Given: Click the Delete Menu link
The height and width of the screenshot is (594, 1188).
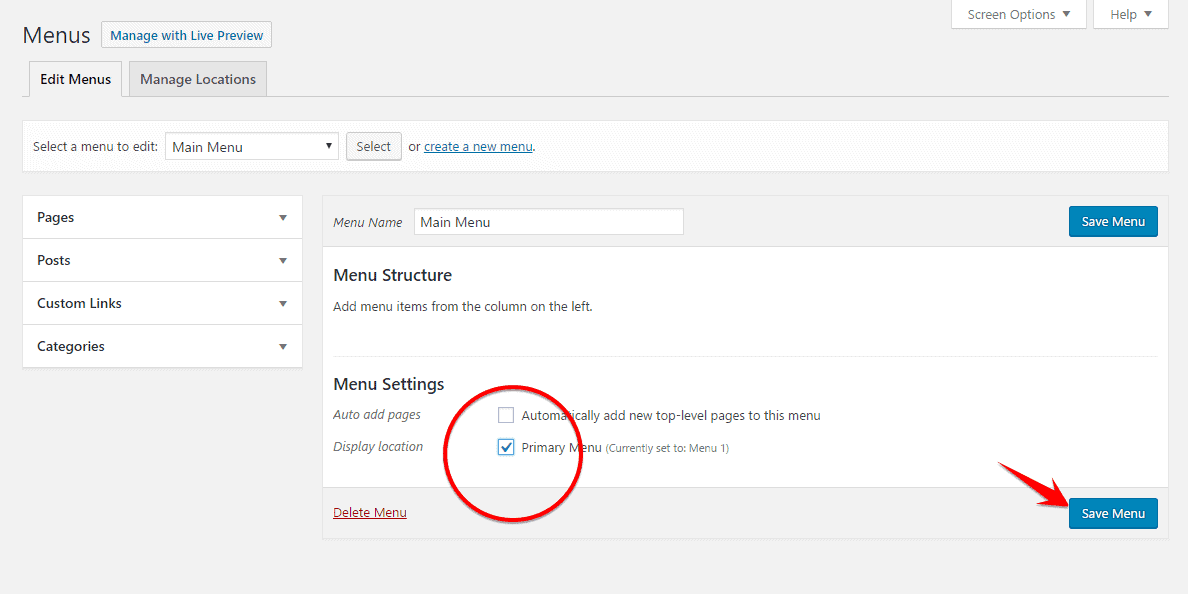Looking at the screenshot, I should pyautogui.click(x=370, y=513).
